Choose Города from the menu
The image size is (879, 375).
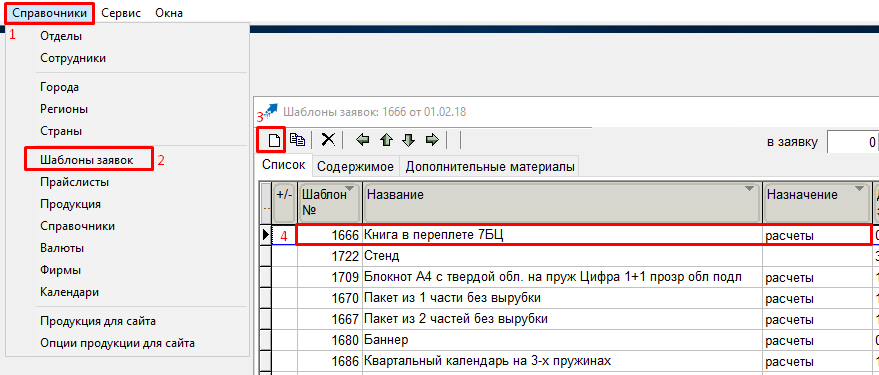click(59, 87)
